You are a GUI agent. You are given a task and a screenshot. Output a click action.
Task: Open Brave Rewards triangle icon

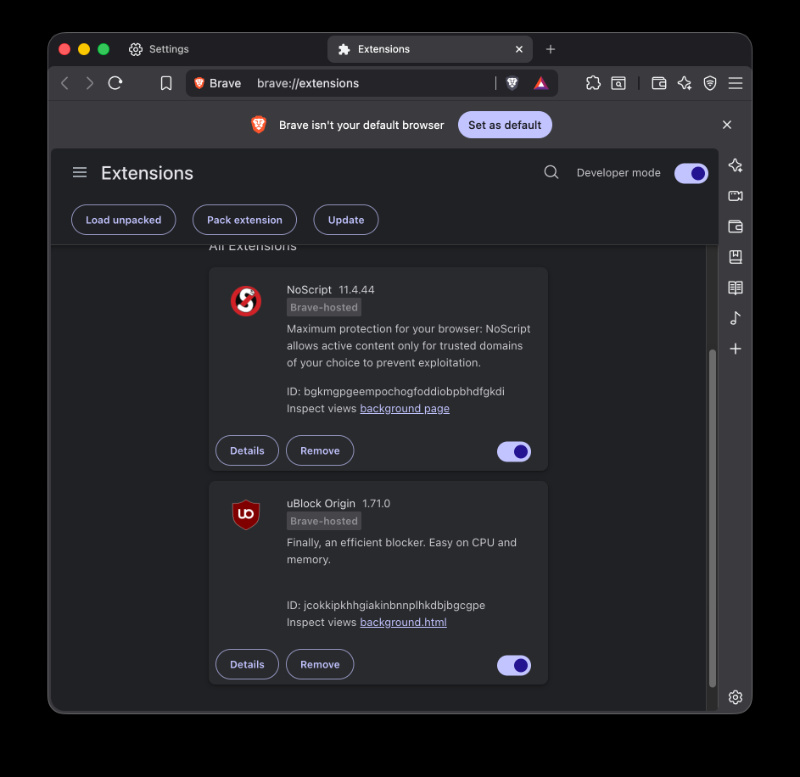point(540,83)
